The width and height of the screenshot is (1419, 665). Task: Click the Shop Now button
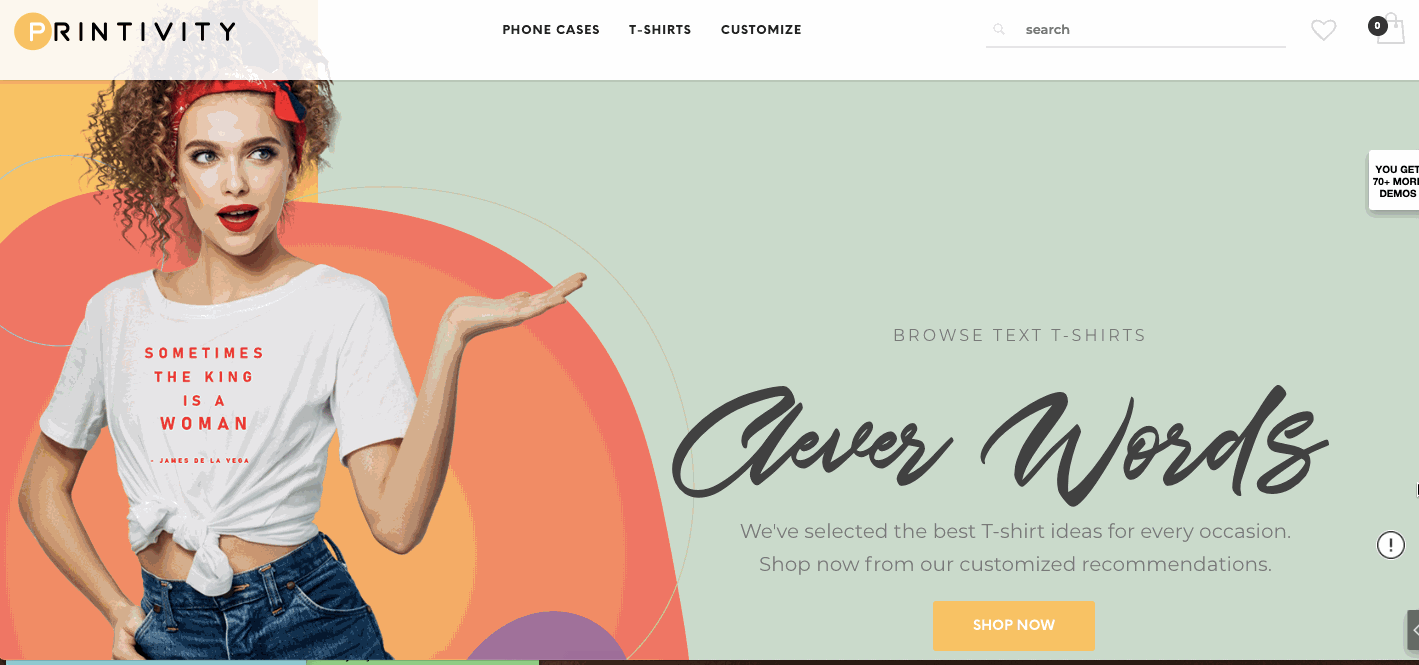point(1014,625)
